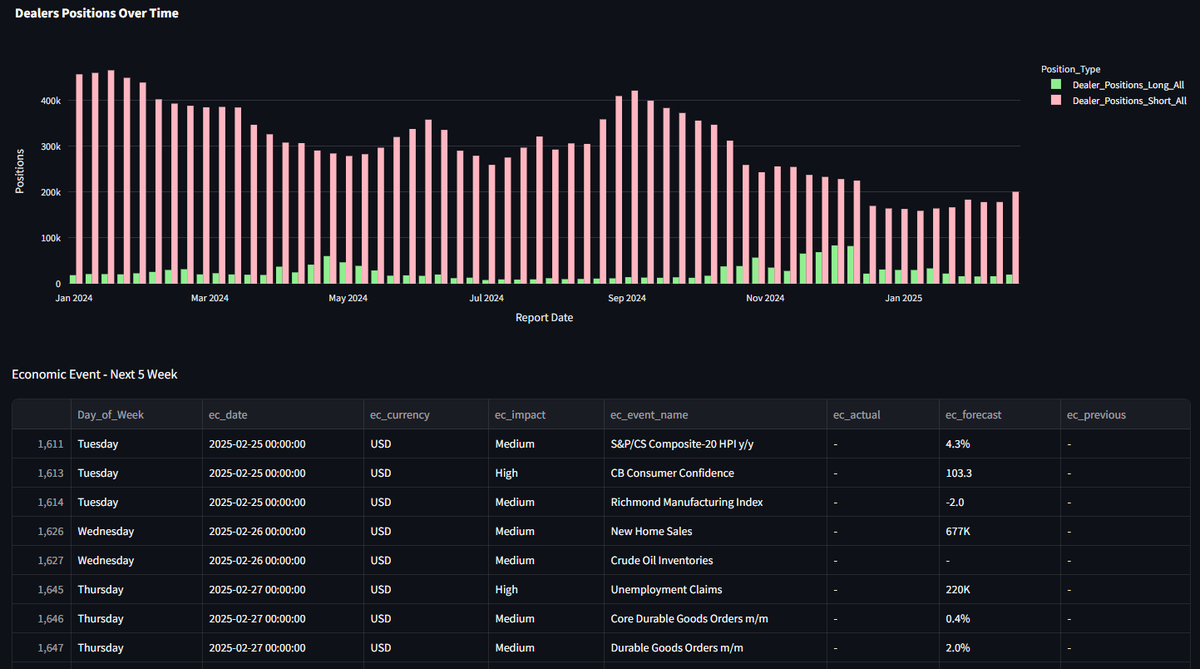The height and width of the screenshot is (669, 1200).
Task: Sort by the ec_forecast column header
Action: click(x=998, y=415)
